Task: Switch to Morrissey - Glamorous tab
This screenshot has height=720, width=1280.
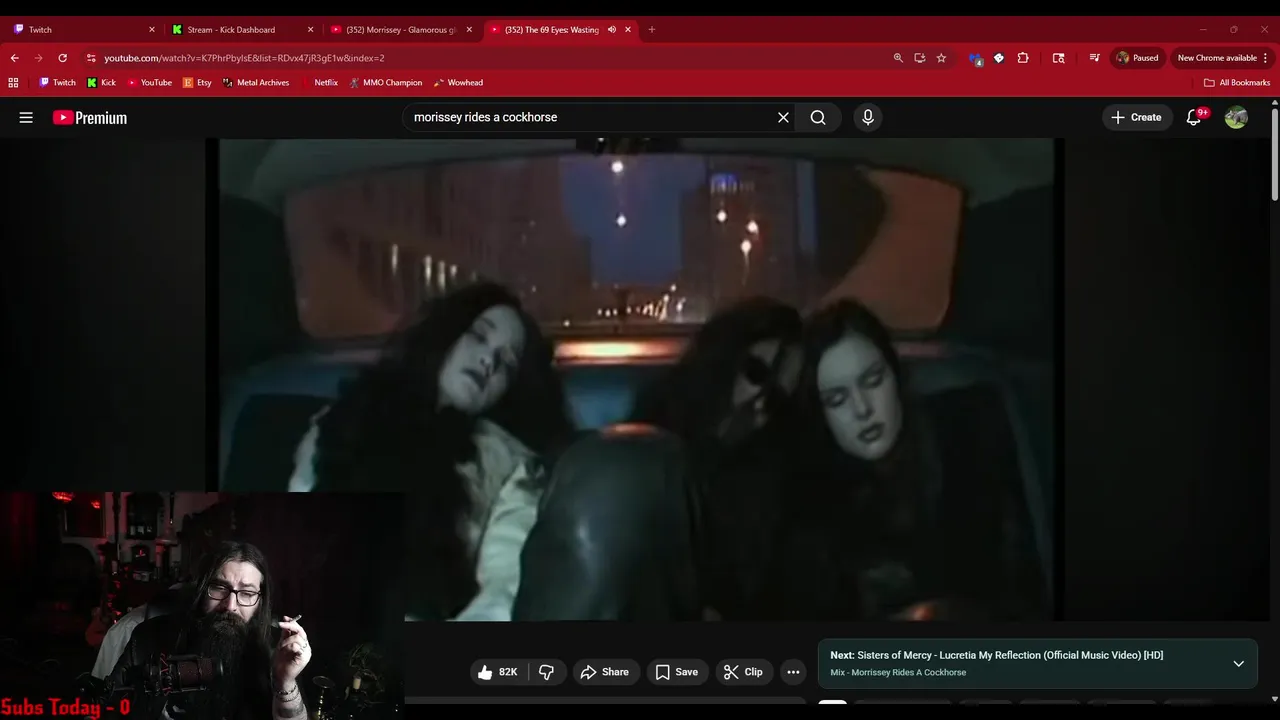Action: click(399, 30)
